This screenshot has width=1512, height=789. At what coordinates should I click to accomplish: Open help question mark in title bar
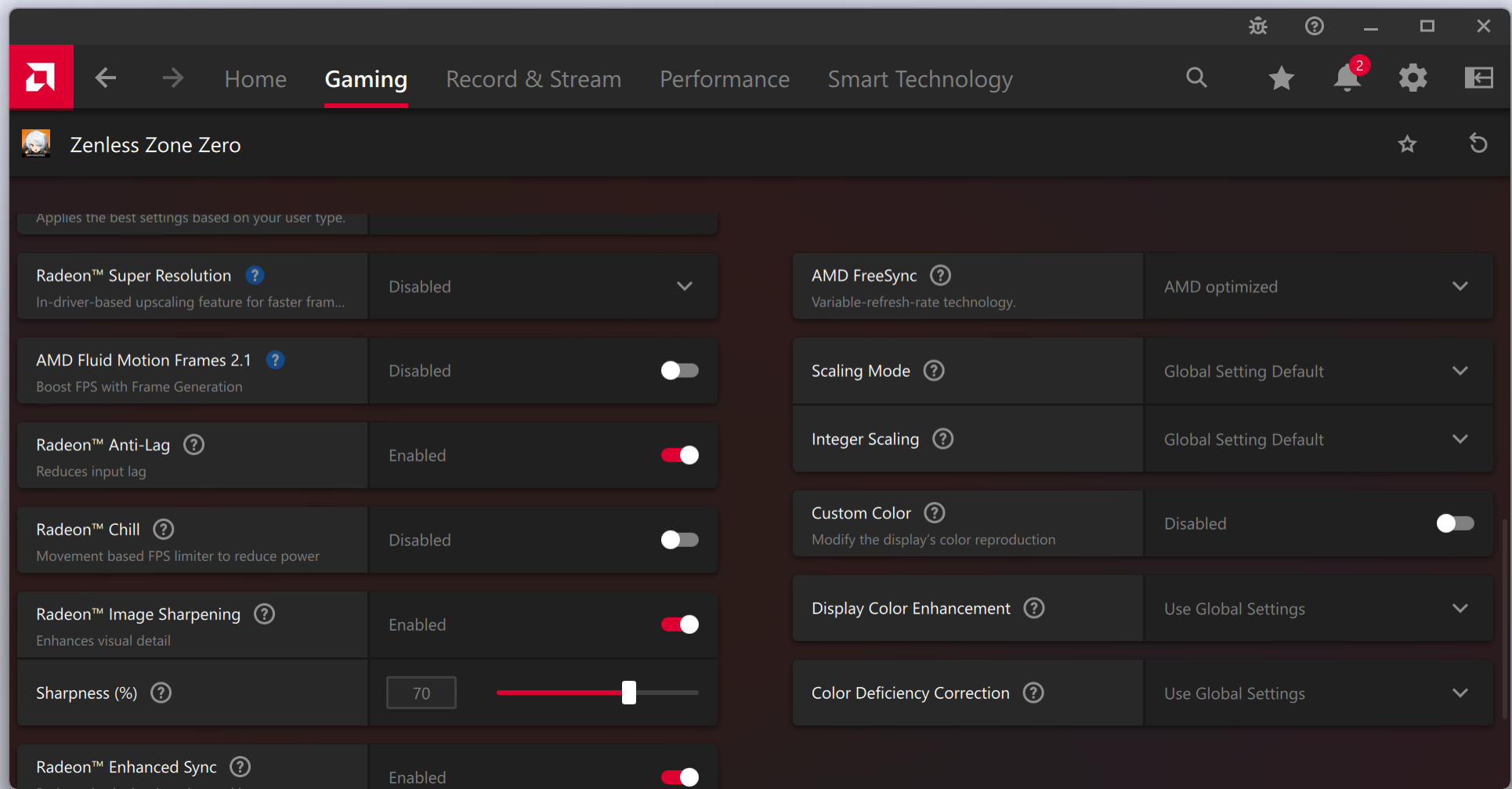pos(1315,26)
